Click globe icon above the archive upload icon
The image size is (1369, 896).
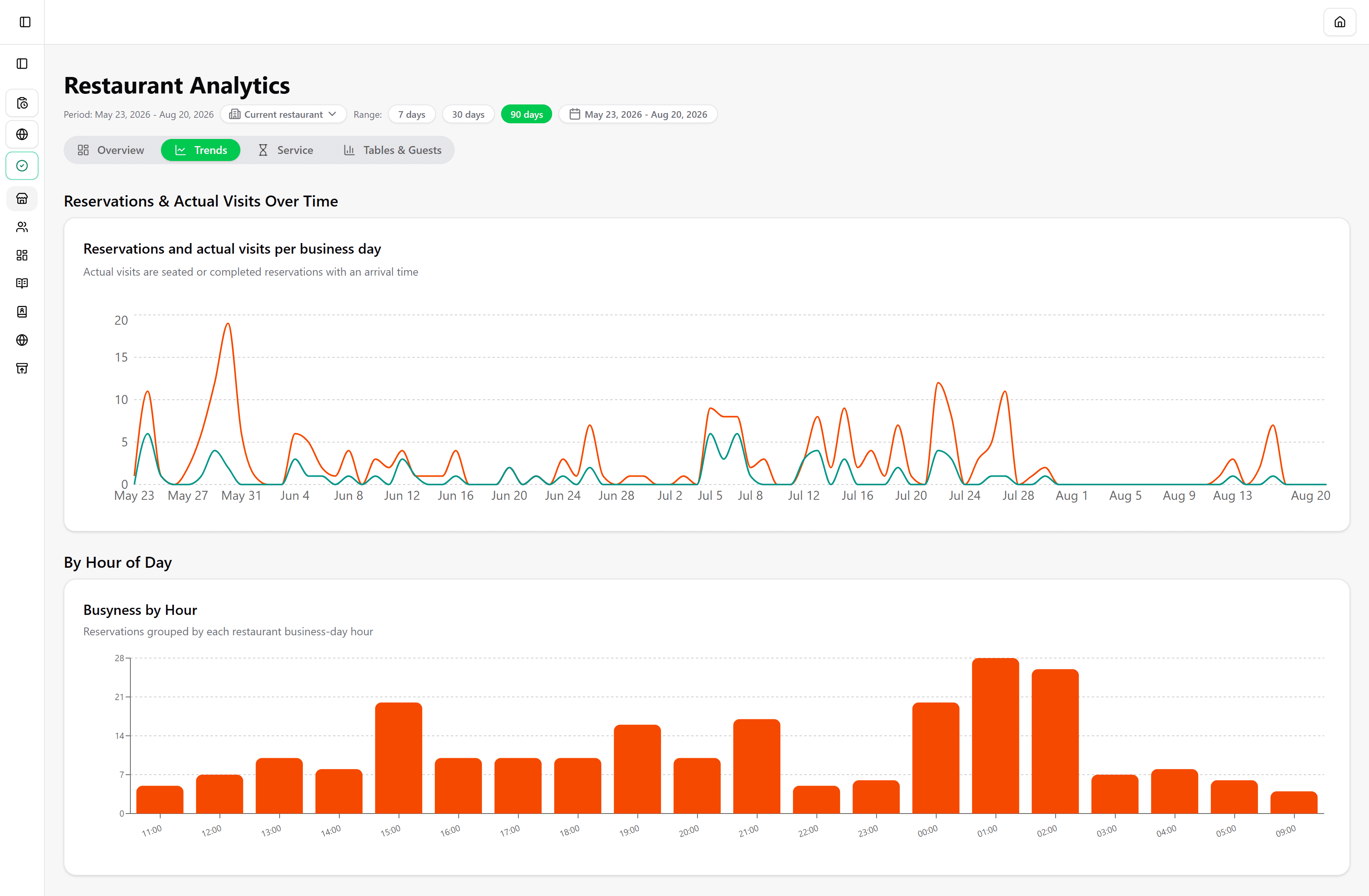(22, 340)
